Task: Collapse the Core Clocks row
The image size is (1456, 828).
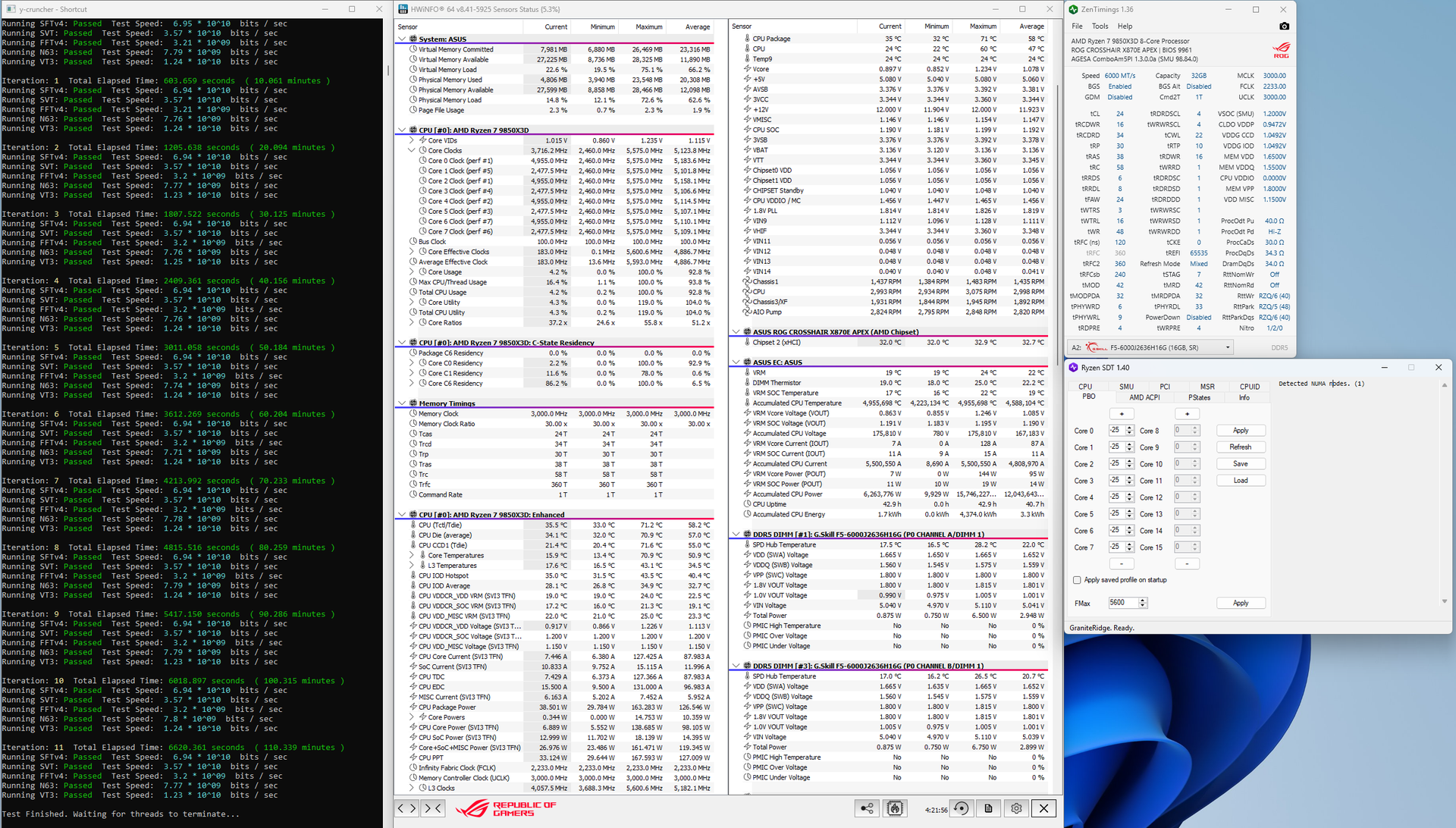Action: [x=412, y=150]
